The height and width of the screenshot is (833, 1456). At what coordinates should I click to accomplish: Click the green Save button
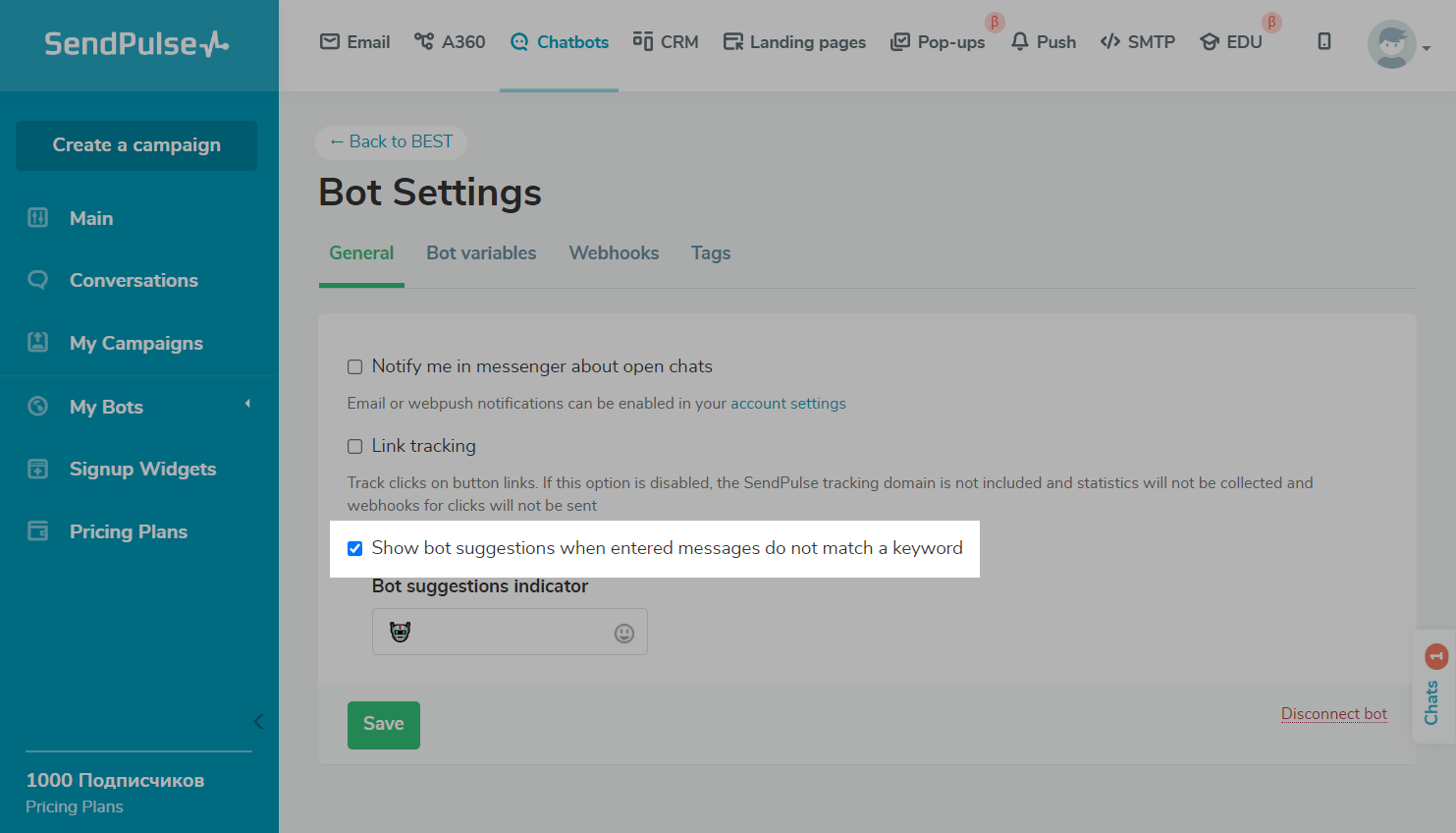click(x=384, y=725)
